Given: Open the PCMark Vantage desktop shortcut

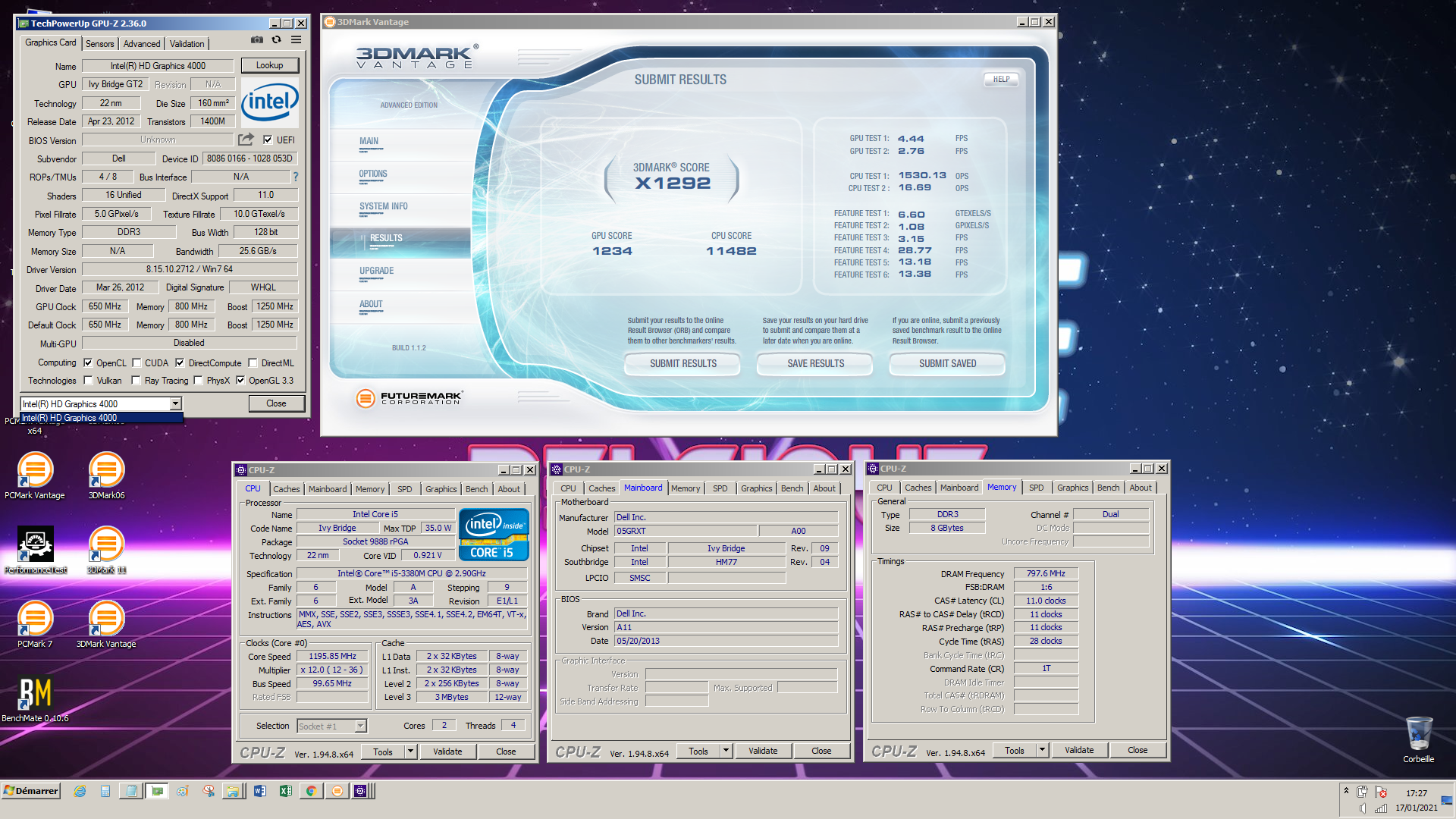Looking at the screenshot, I should point(35,475).
